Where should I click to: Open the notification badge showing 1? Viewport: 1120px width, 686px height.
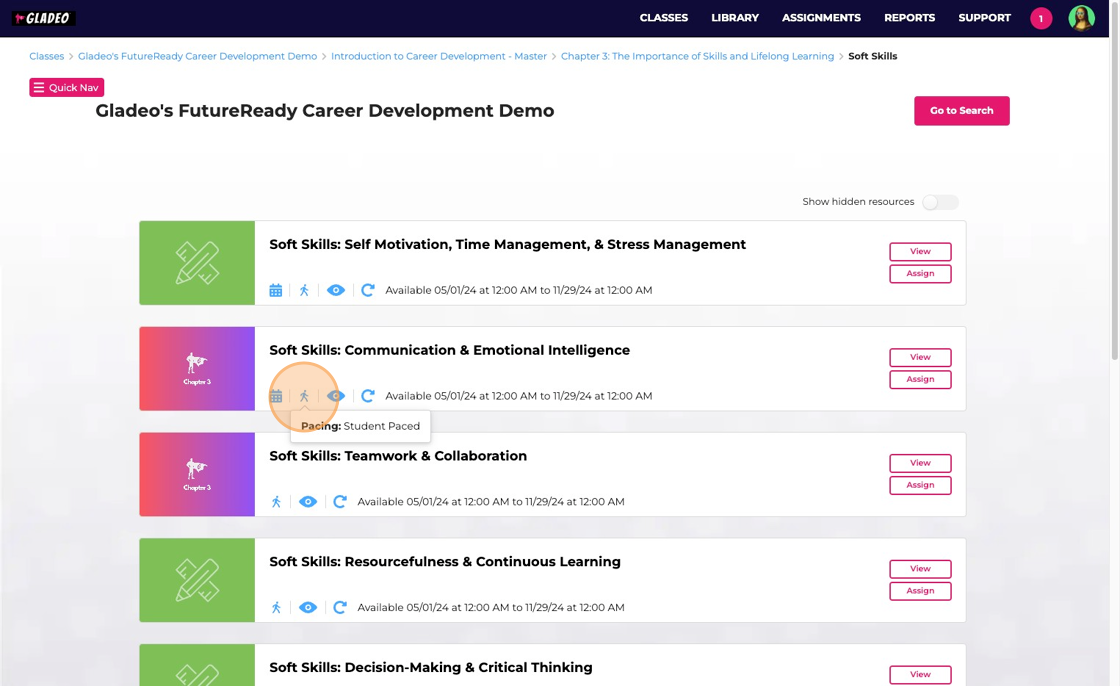coord(1041,19)
